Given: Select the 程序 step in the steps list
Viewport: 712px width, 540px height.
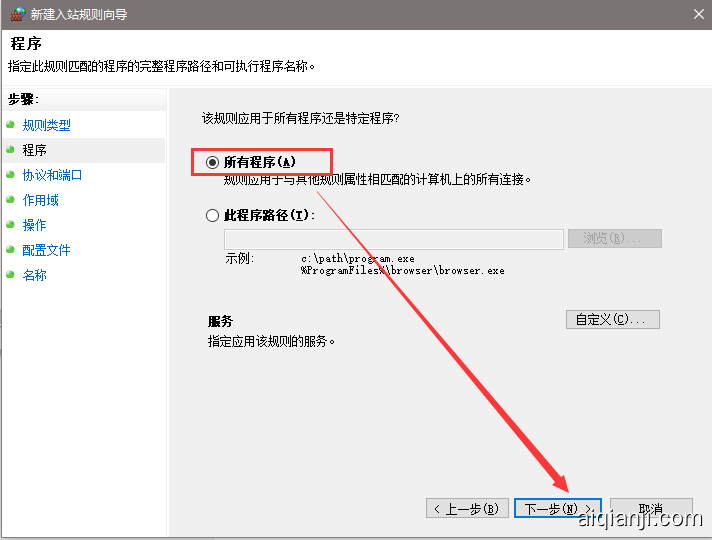Looking at the screenshot, I should pos(34,150).
